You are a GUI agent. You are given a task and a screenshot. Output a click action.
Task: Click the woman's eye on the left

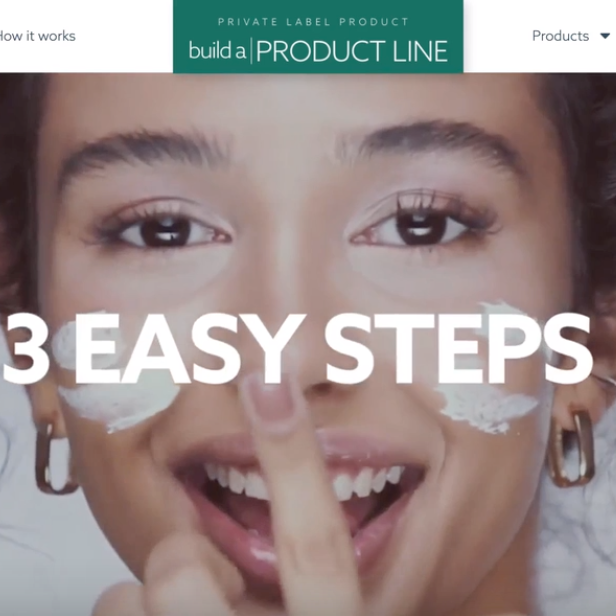(x=165, y=232)
